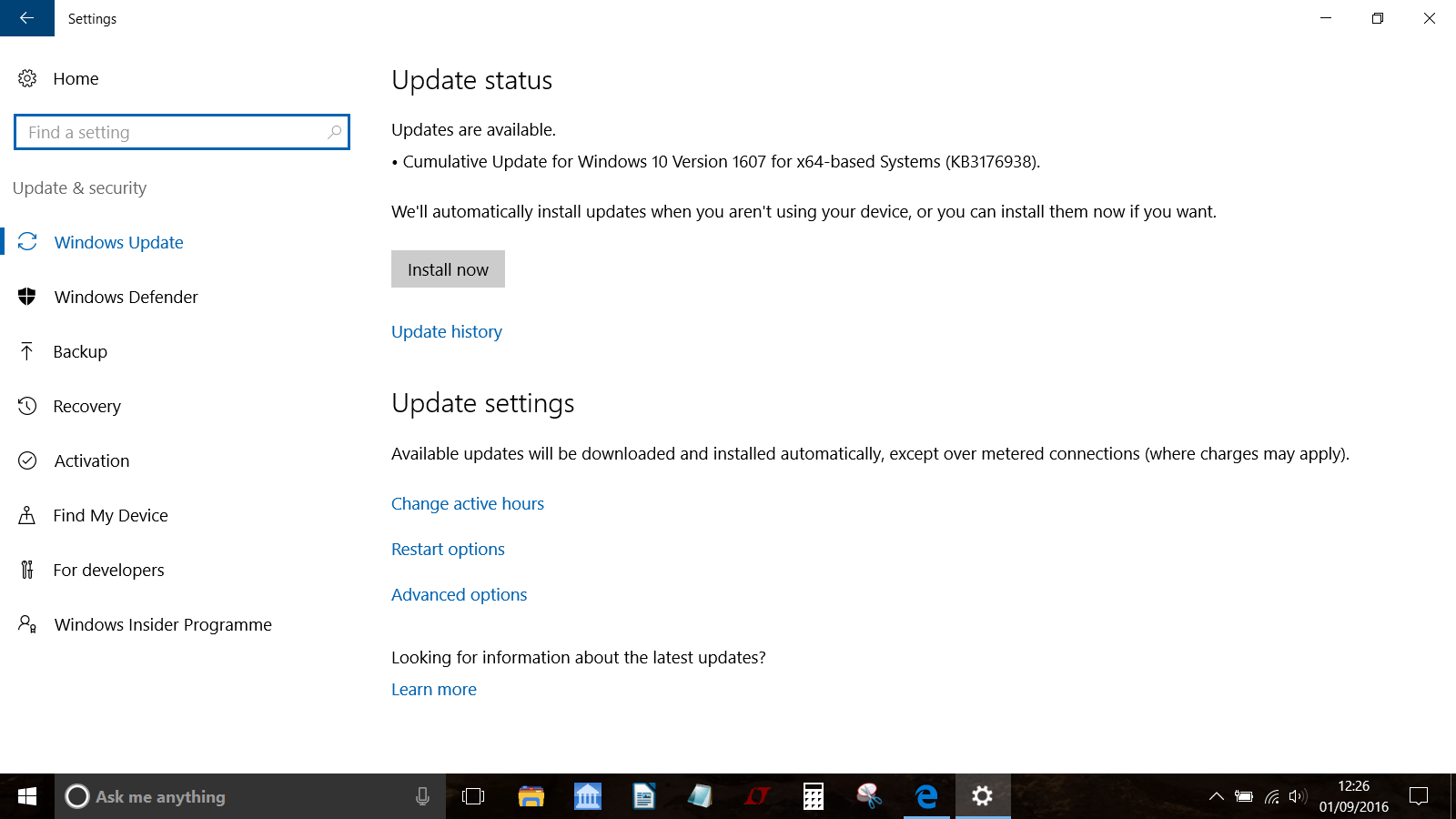Open Task View from the taskbar
Screen dimensions: 1456x819
pyautogui.click(x=473, y=796)
